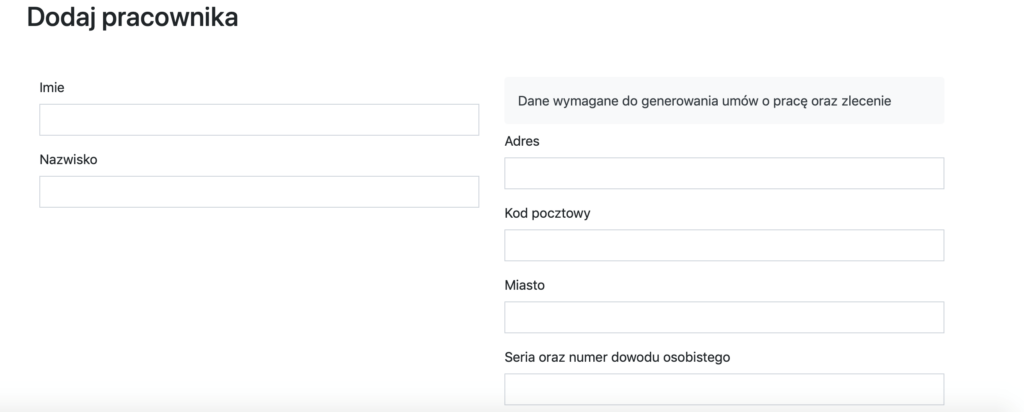Click the blank area below the Nazwisko field
1024x412 pixels.
[259, 300]
